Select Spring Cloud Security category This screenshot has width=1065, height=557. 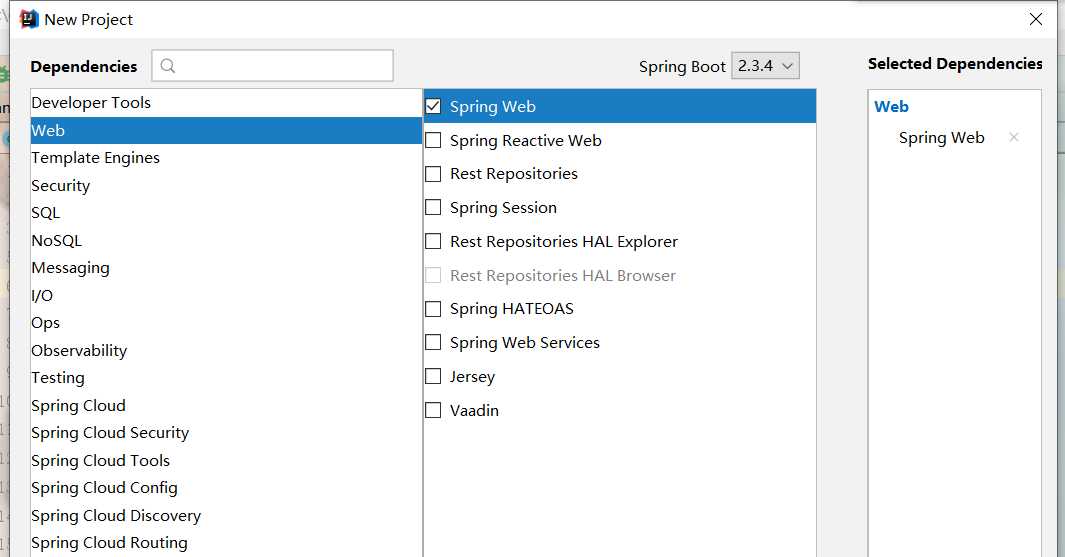(226, 433)
